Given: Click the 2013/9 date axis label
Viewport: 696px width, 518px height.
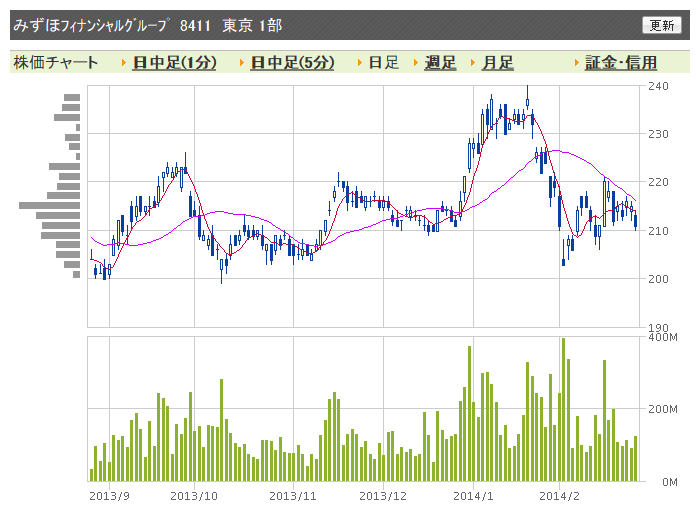Looking at the screenshot, I should [x=110, y=496].
